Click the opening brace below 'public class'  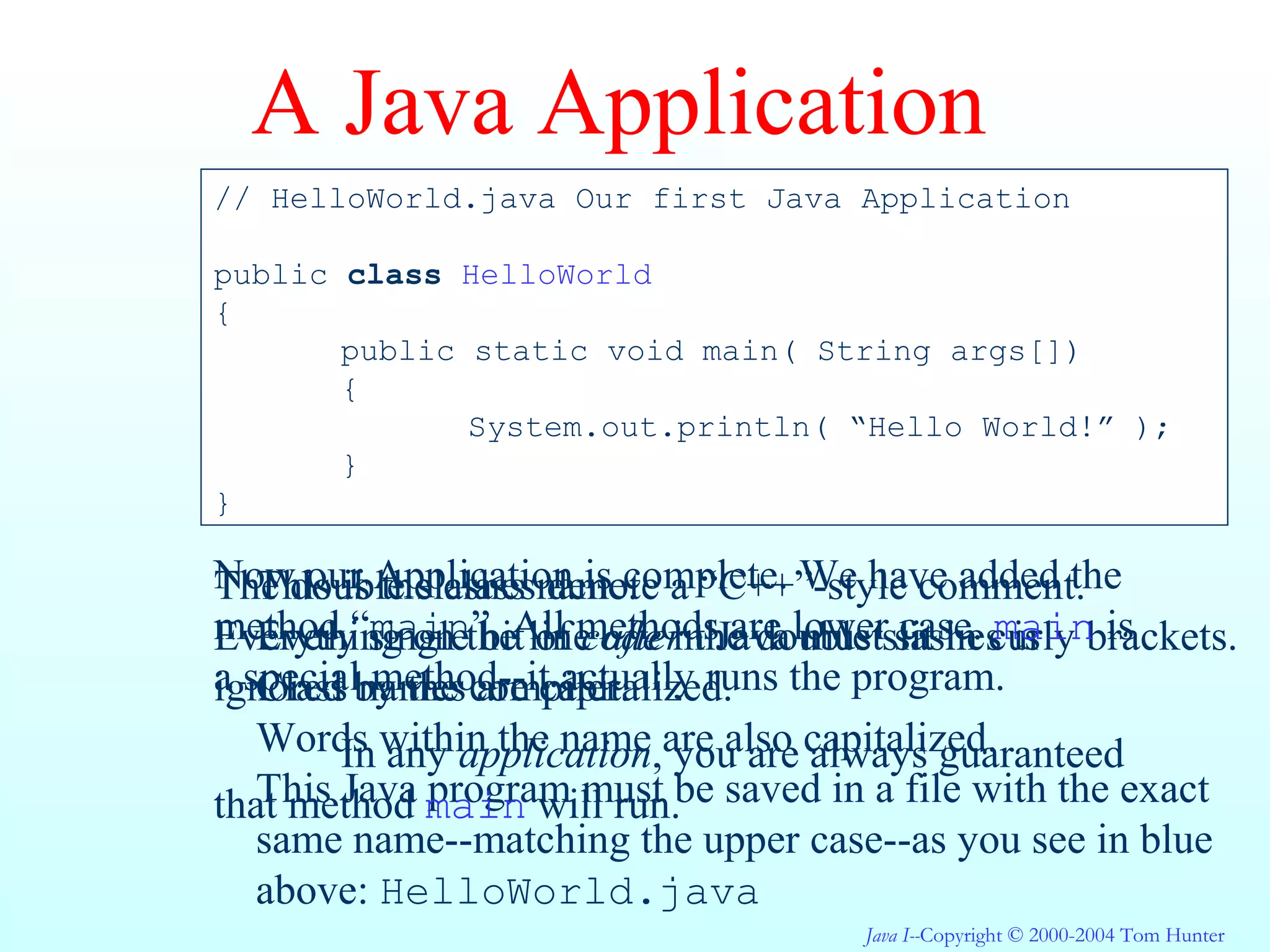coord(223,314)
